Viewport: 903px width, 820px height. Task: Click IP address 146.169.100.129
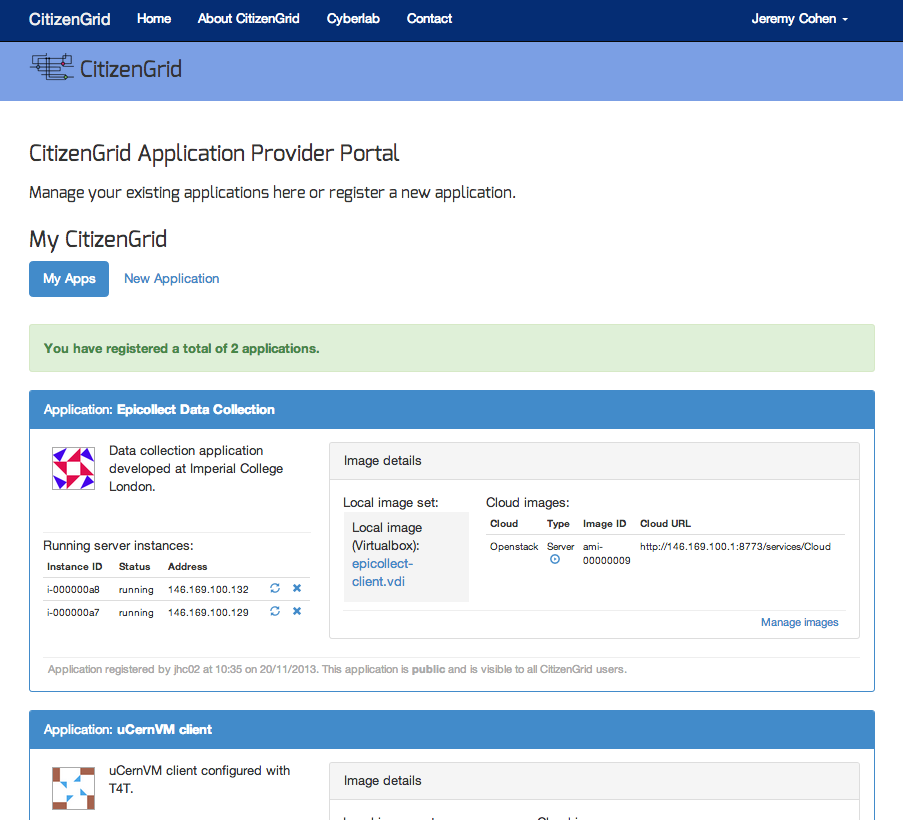pos(208,613)
